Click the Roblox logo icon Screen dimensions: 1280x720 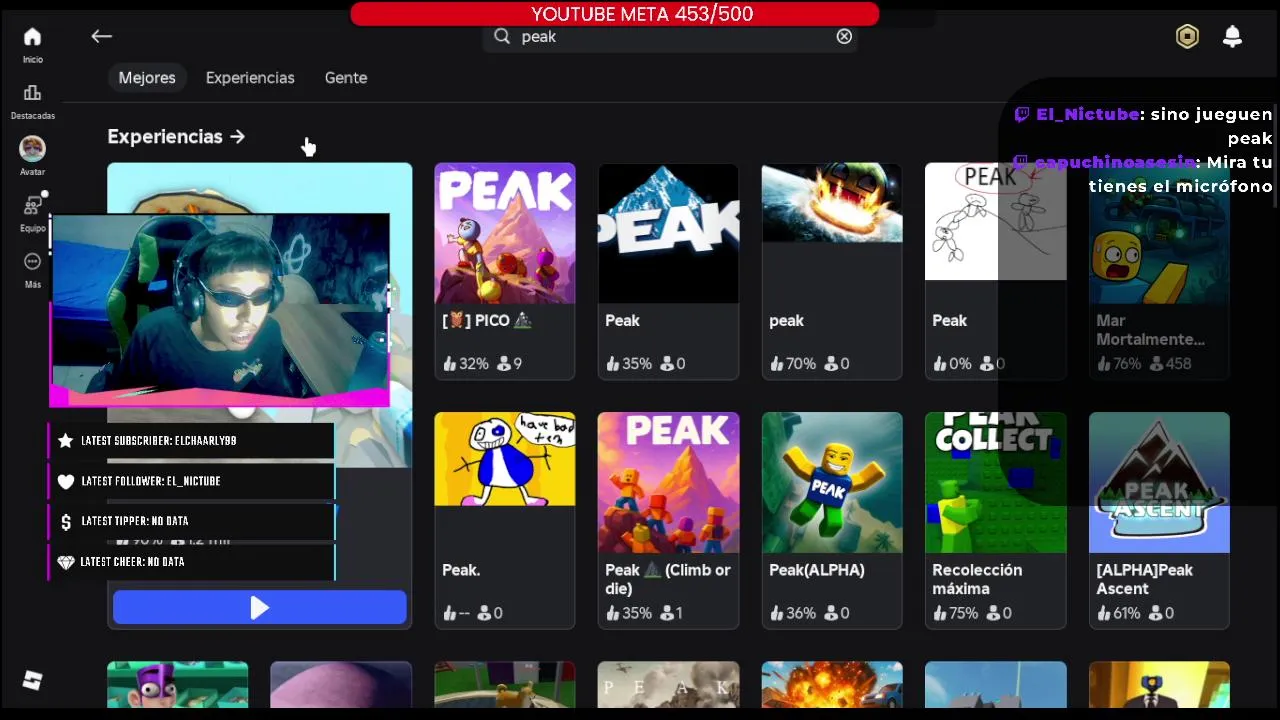[32, 680]
